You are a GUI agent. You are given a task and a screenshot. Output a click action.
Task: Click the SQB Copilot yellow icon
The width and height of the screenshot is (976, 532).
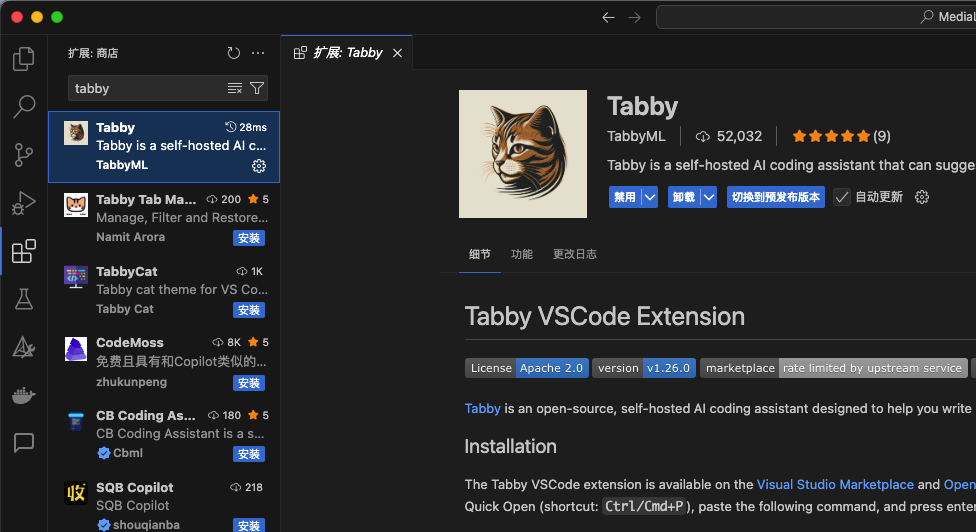(76, 493)
